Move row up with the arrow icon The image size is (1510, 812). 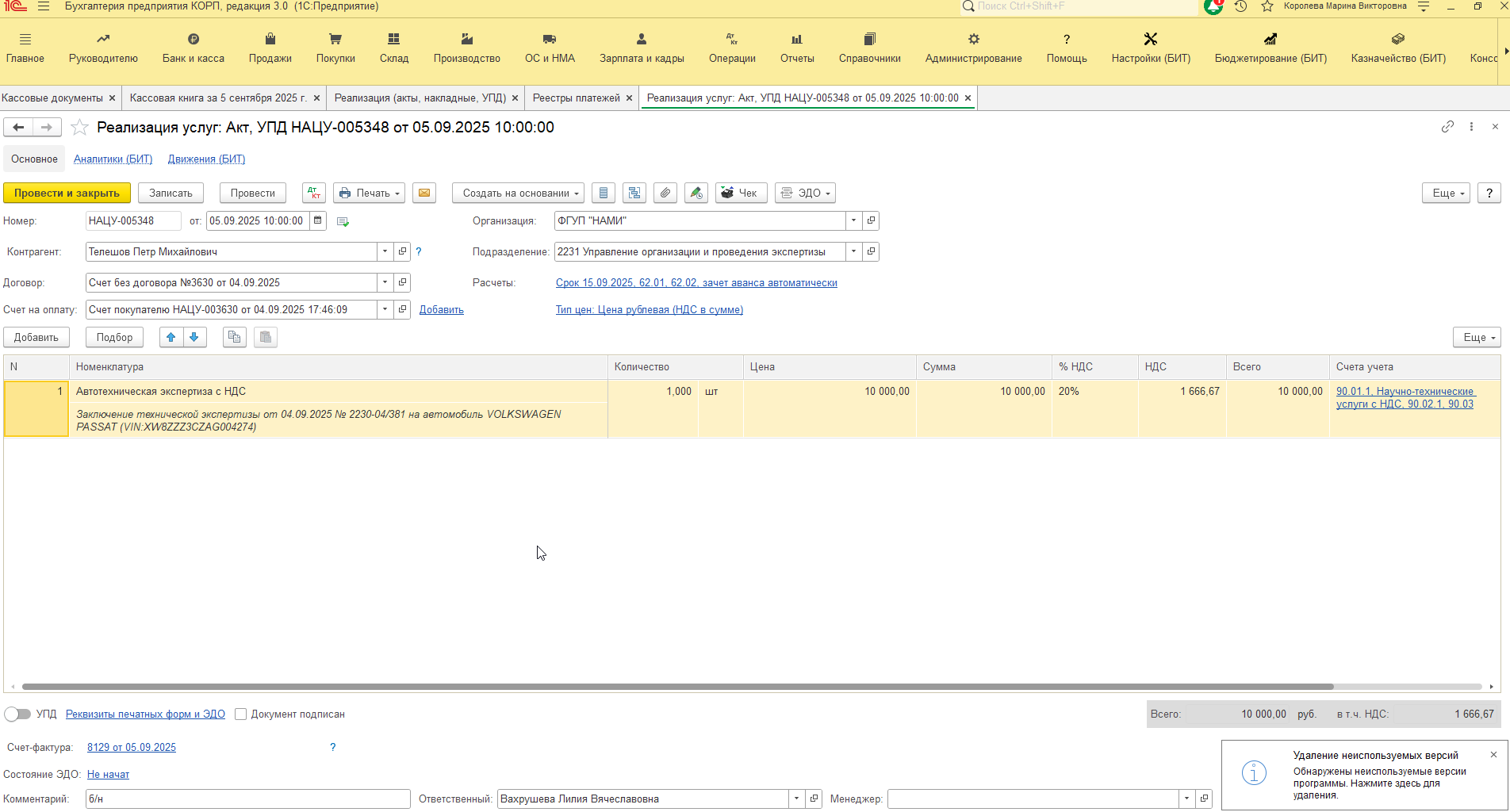pos(171,337)
